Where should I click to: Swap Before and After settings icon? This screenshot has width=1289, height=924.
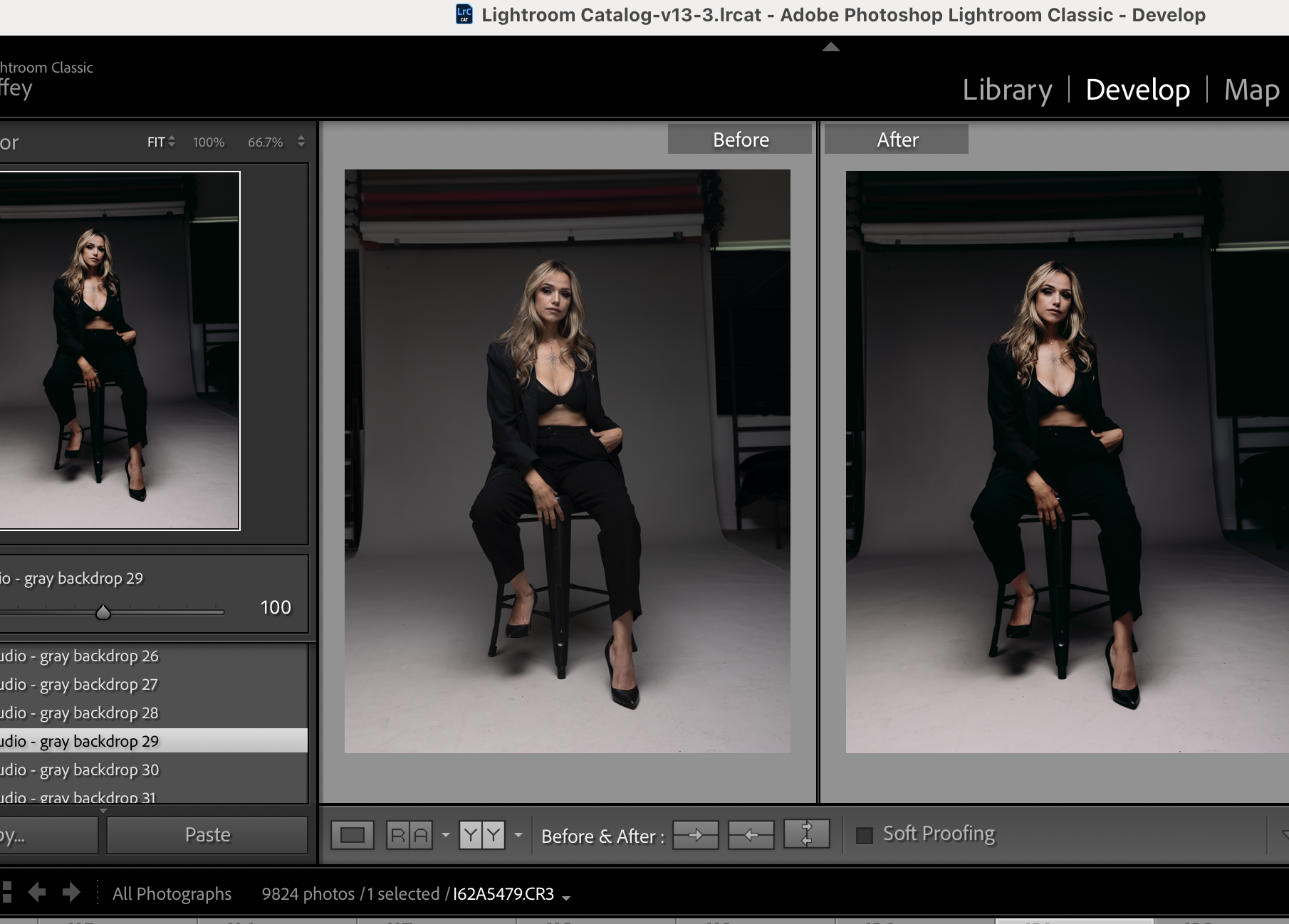click(807, 834)
